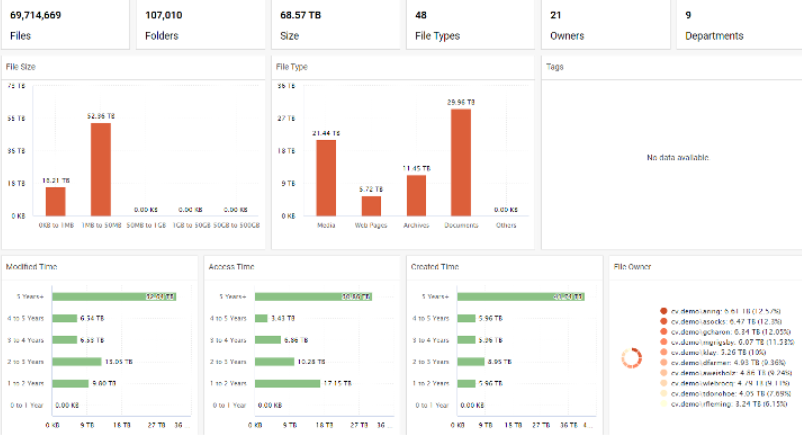This screenshot has width=802, height=438.
Task: Select the Documents bar in File Type chart
Action: pos(460,162)
